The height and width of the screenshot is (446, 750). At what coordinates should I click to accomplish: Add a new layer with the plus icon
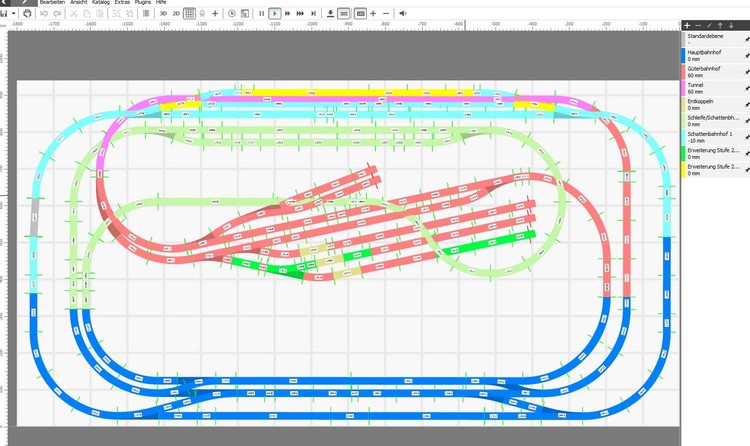(687, 25)
